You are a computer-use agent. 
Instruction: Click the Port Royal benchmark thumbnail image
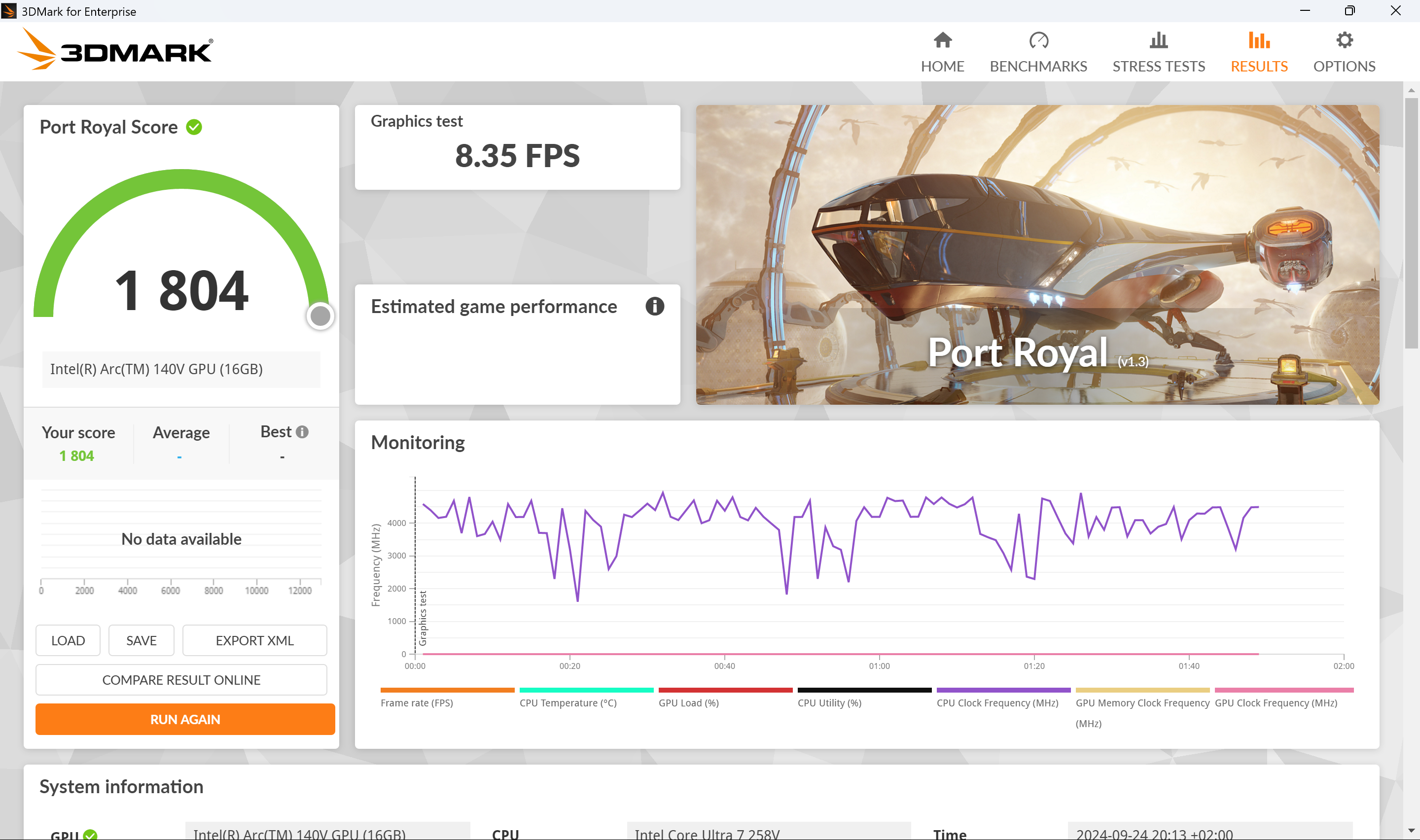1037,254
